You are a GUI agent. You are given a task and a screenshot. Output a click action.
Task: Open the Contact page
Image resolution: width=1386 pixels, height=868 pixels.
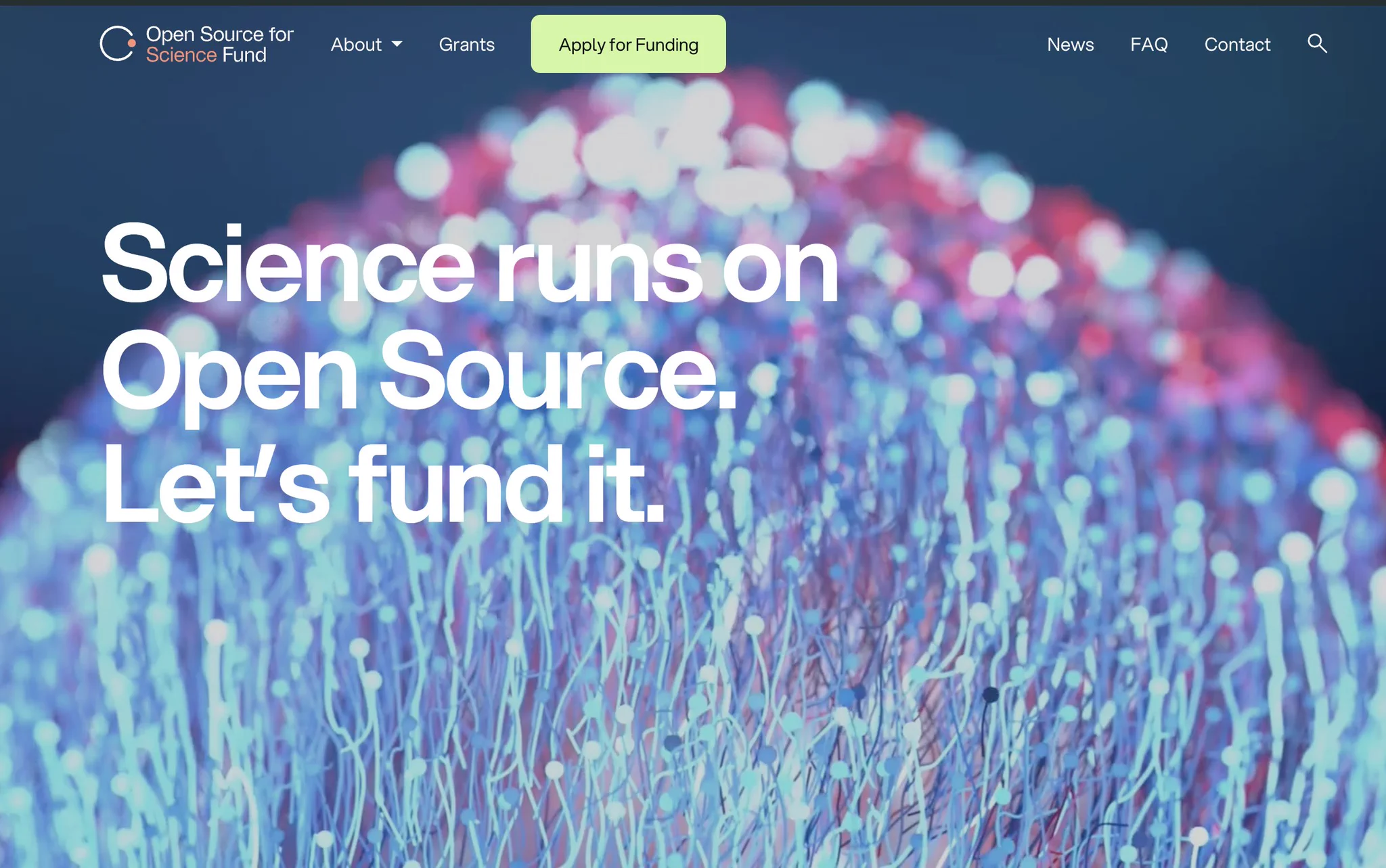1237,44
